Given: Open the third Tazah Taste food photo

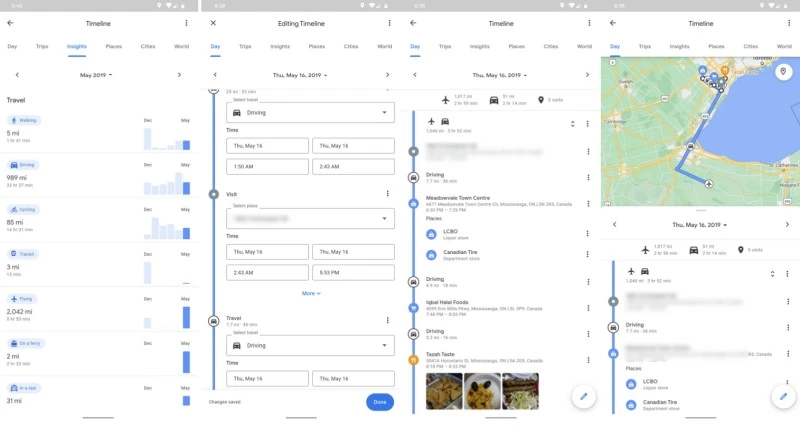Looking at the screenshot, I should tap(520, 391).
